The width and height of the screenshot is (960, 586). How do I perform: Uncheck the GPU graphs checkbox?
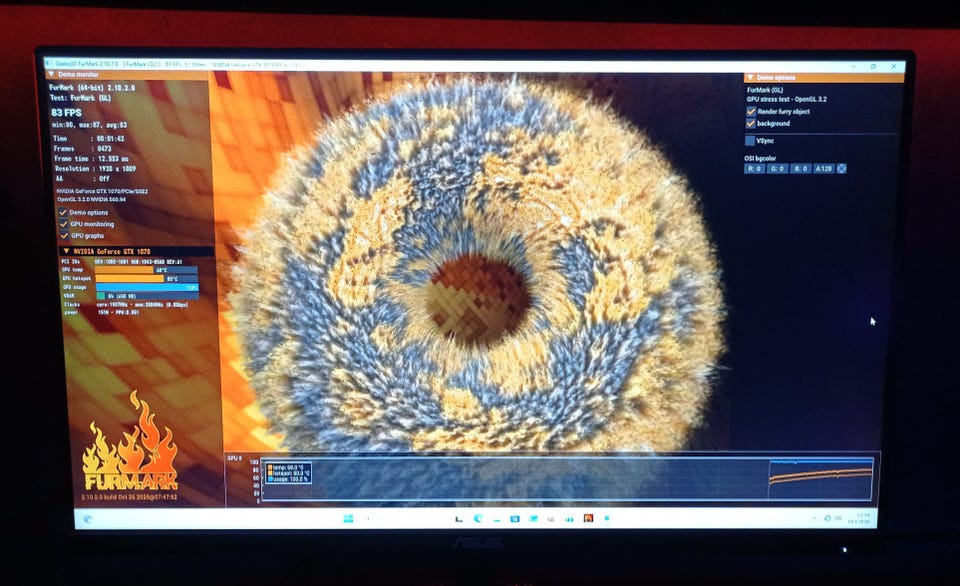[x=64, y=236]
